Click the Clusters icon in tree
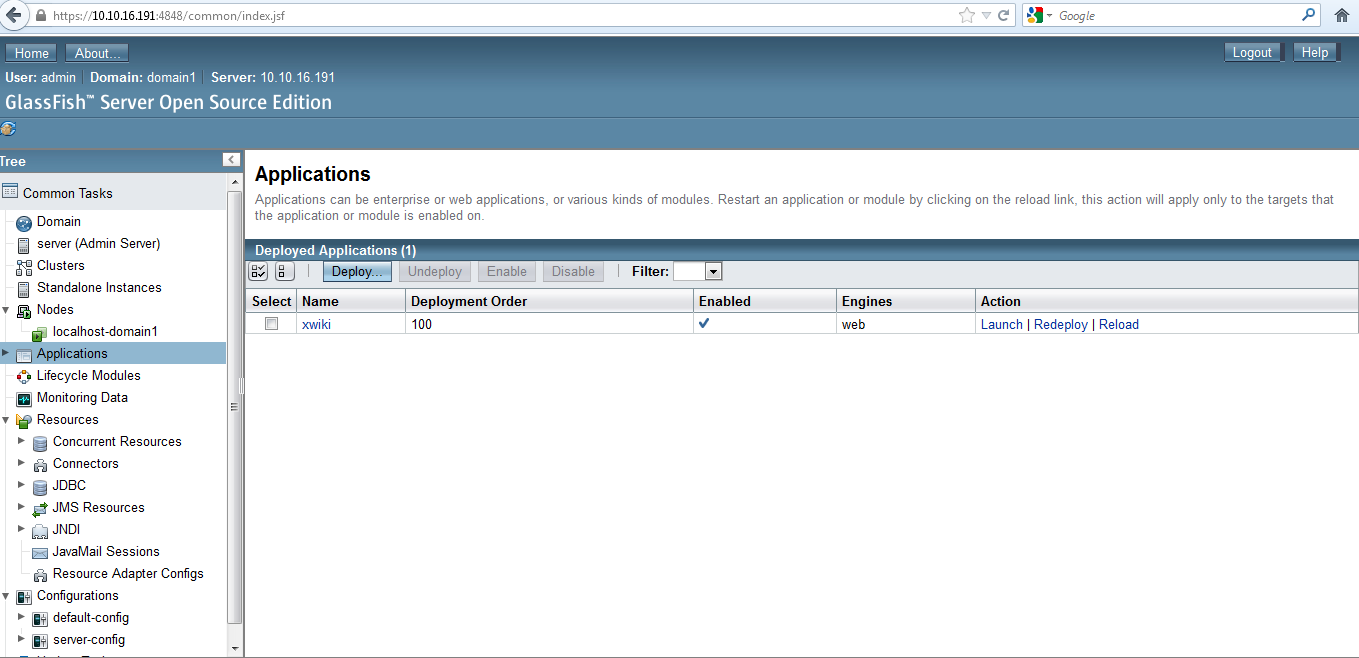Viewport: 1359px width, 658px height. tap(24, 266)
